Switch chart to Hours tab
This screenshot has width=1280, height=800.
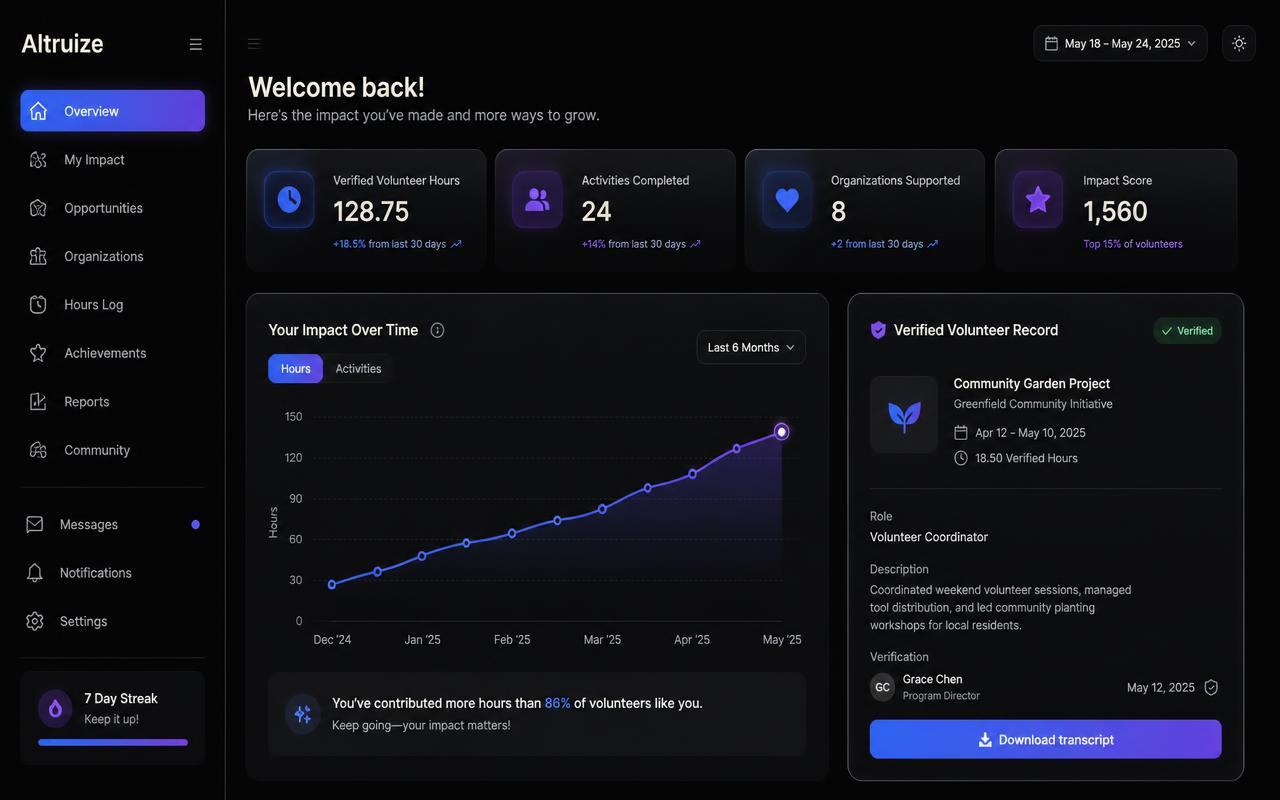click(295, 369)
